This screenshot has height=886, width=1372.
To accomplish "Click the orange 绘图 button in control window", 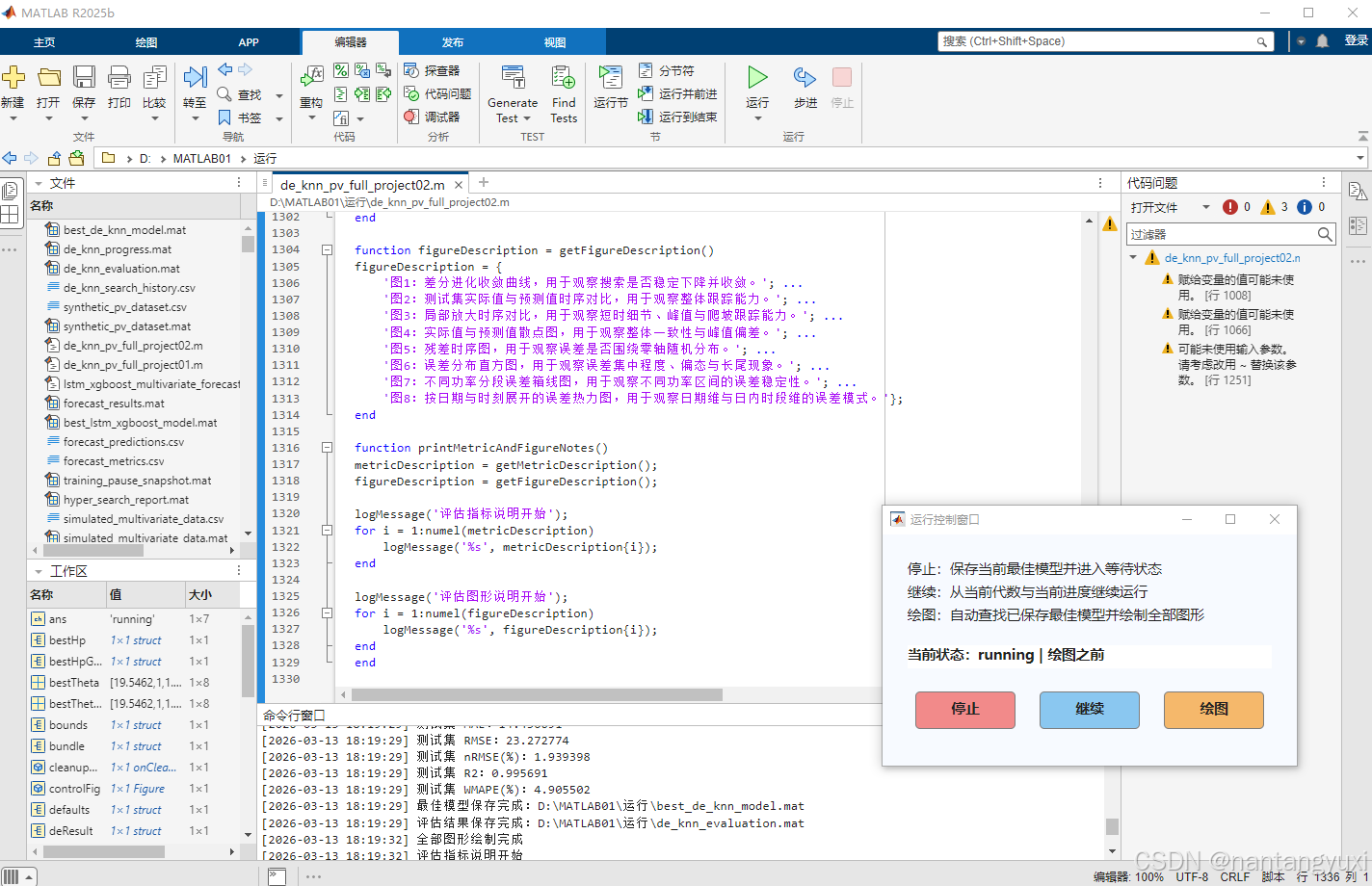I will click(x=1214, y=710).
